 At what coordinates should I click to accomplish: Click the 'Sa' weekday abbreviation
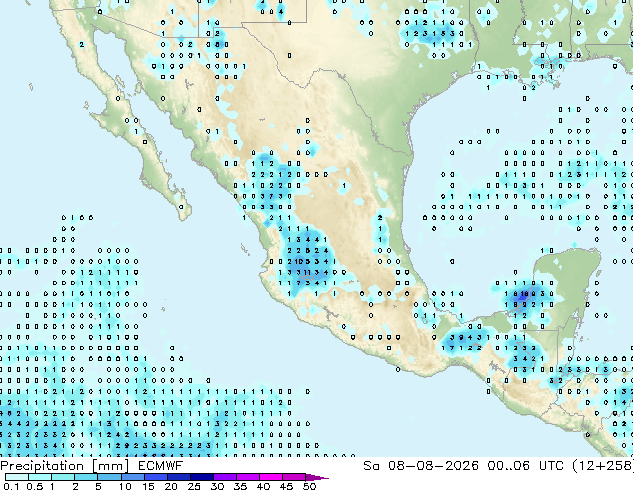tap(372, 466)
